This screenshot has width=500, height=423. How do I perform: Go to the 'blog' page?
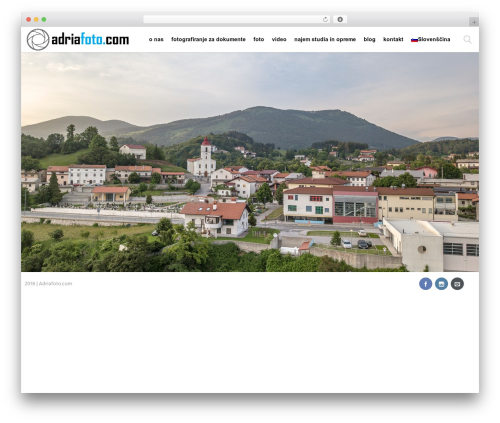click(369, 39)
